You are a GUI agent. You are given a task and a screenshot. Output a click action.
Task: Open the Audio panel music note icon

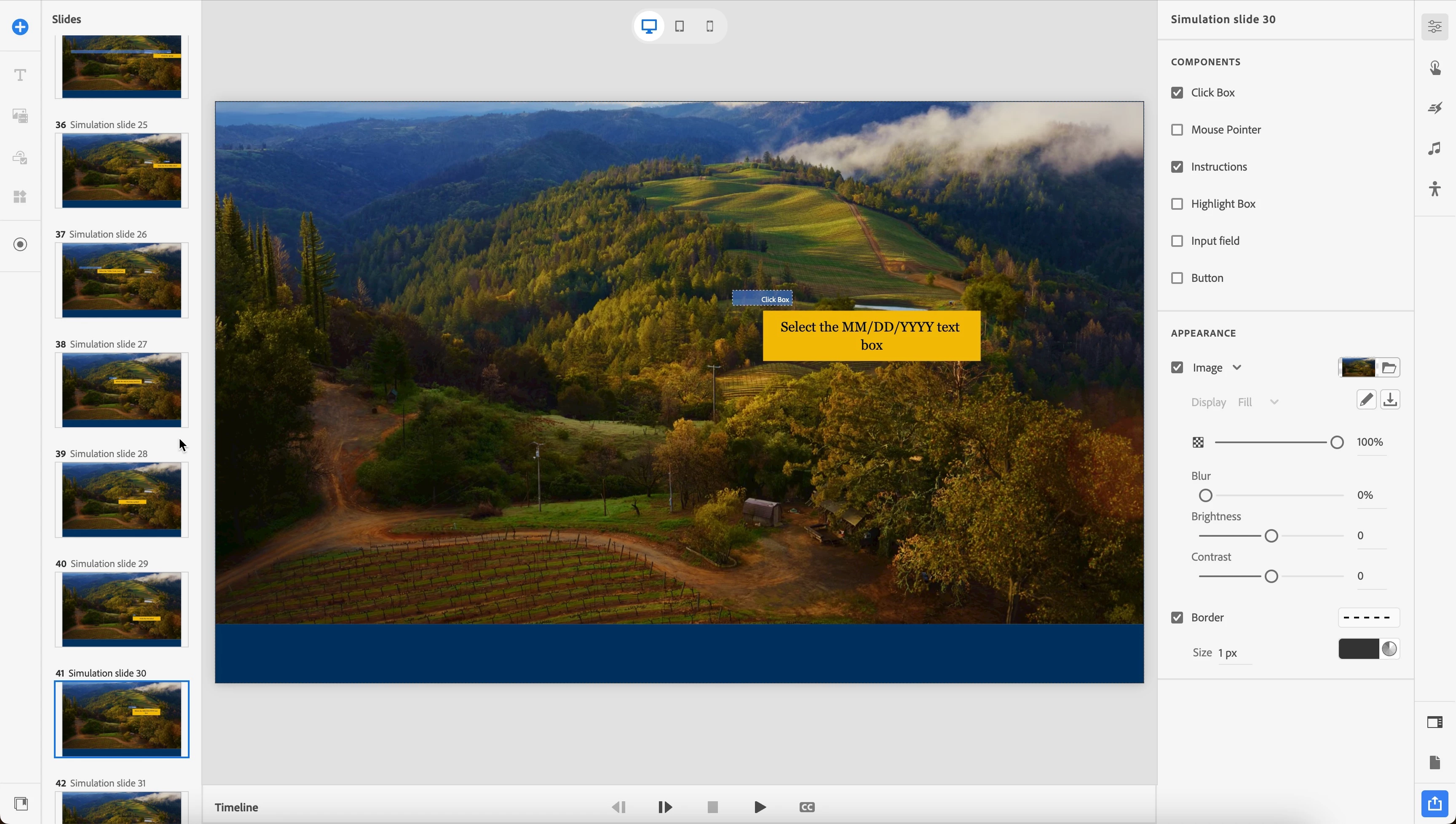tap(1435, 149)
